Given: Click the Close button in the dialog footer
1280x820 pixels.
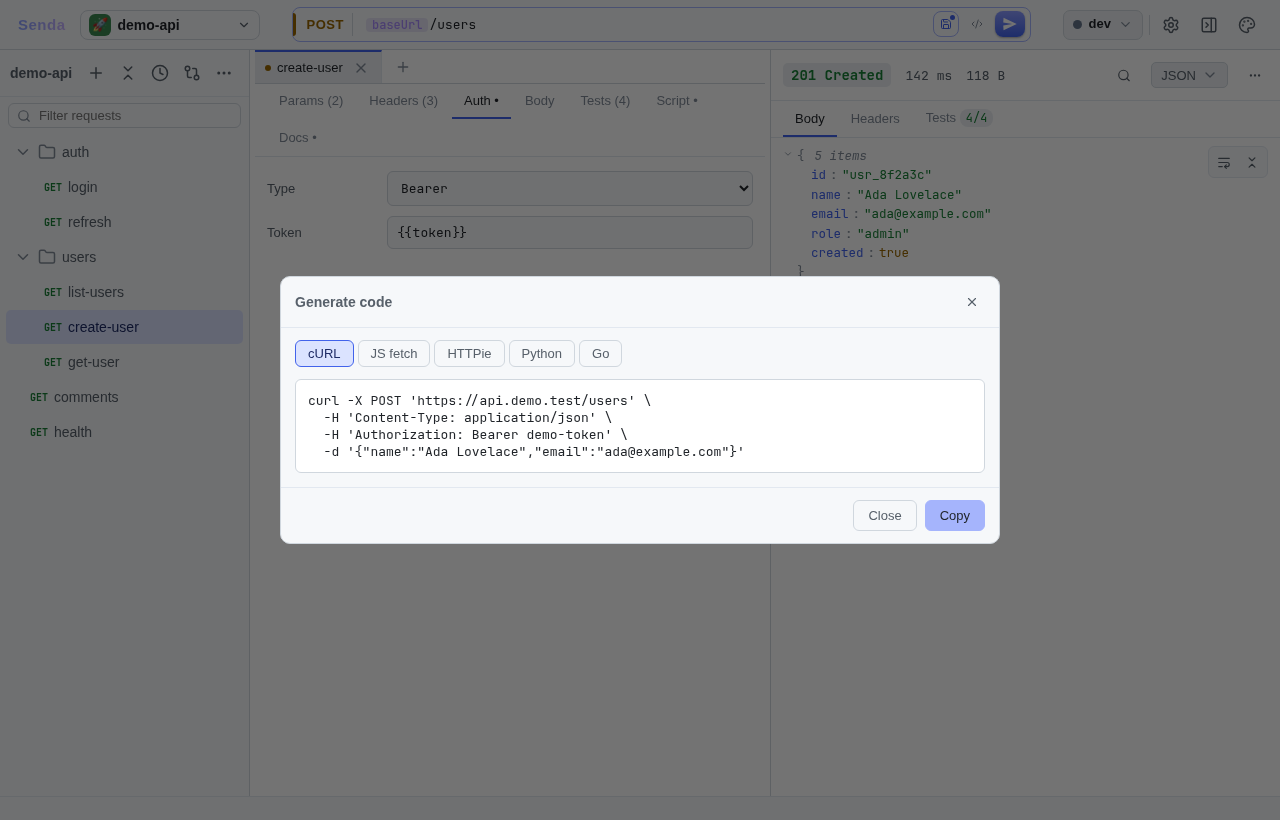Looking at the screenshot, I should 885,515.
